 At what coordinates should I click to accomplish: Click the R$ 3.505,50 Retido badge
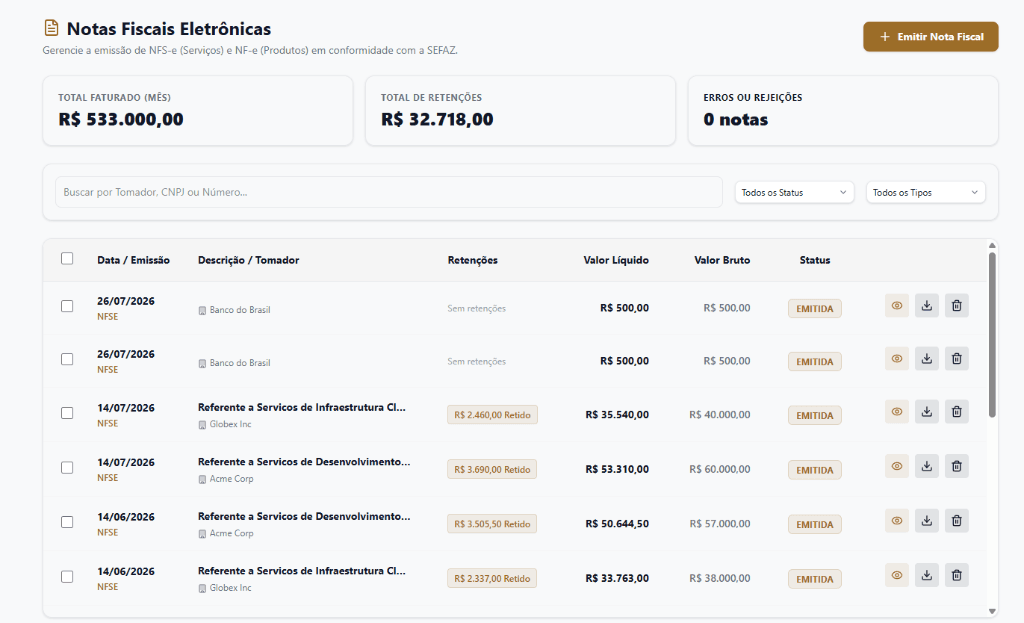click(x=492, y=524)
